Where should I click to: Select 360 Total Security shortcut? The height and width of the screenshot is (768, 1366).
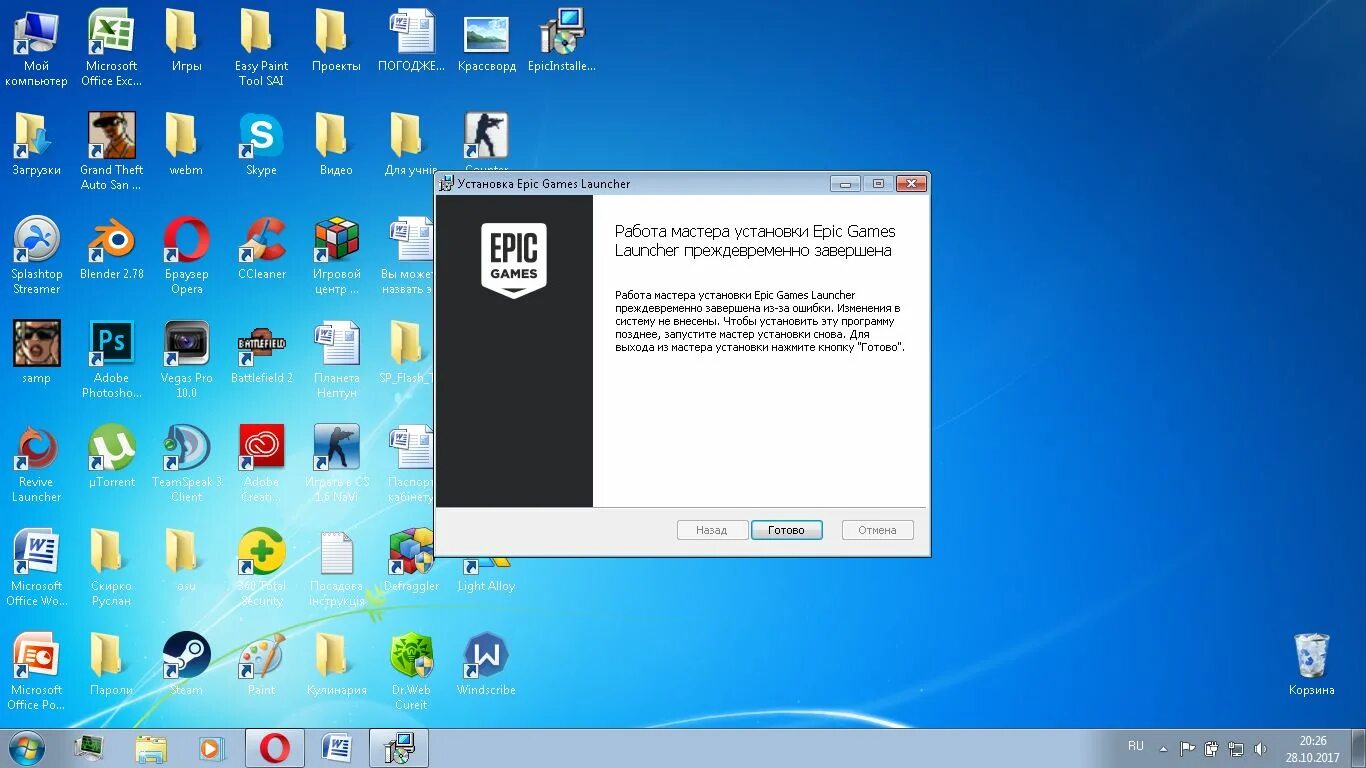click(x=261, y=567)
